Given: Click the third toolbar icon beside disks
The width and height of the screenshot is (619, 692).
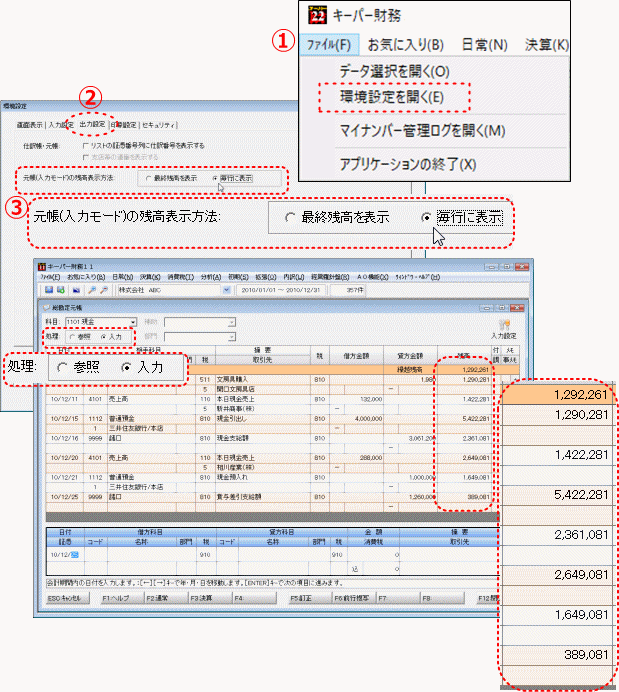Looking at the screenshot, I should click(76, 290).
